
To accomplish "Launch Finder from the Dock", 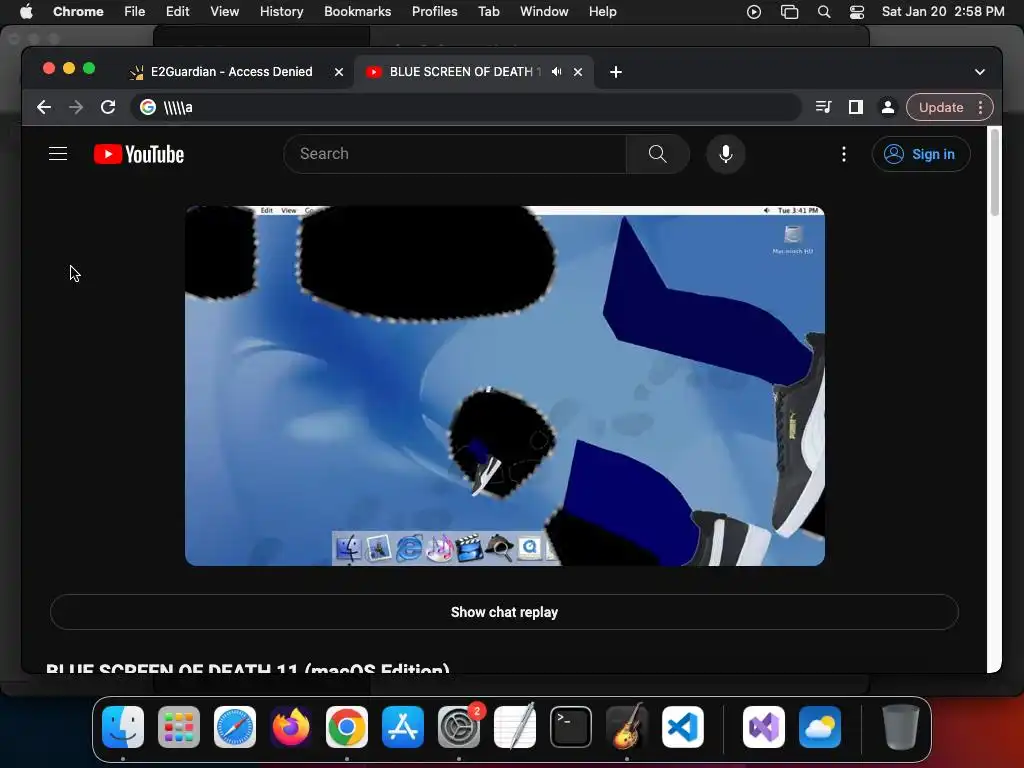I will [123, 727].
